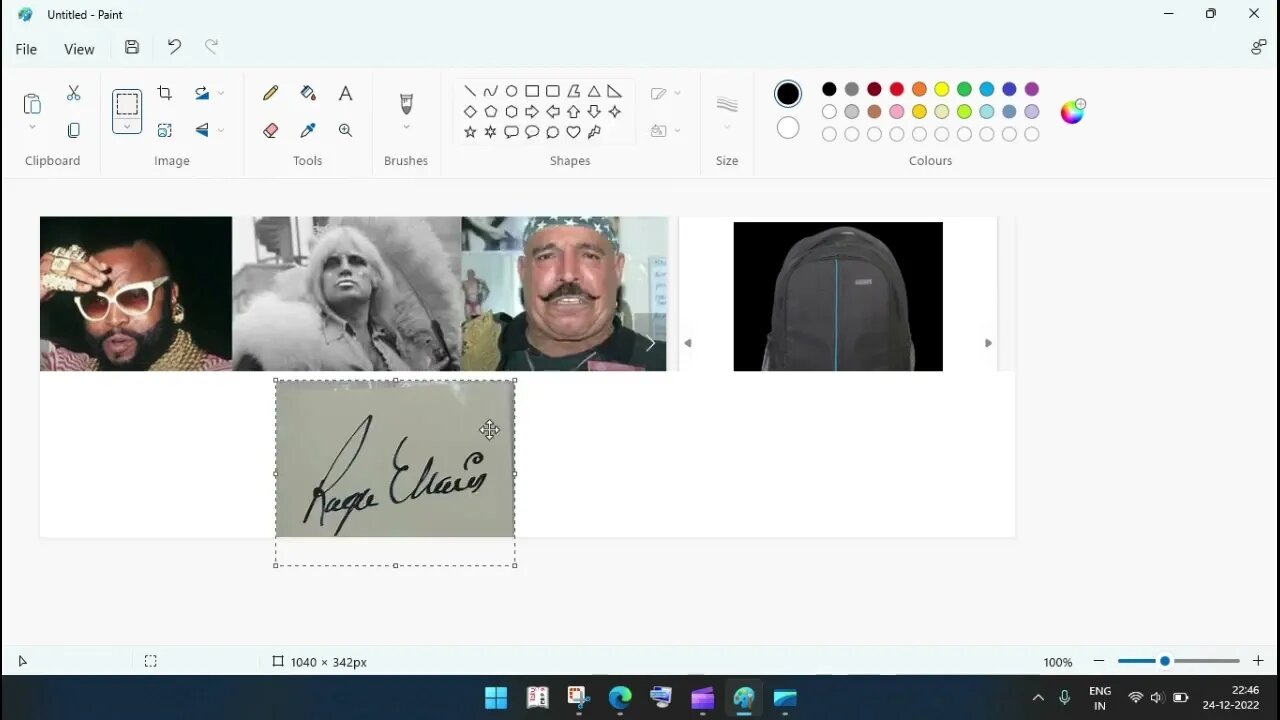This screenshot has width=1280, height=720.
Task: Choose the Rectangle shape
Action: [532, 91]
